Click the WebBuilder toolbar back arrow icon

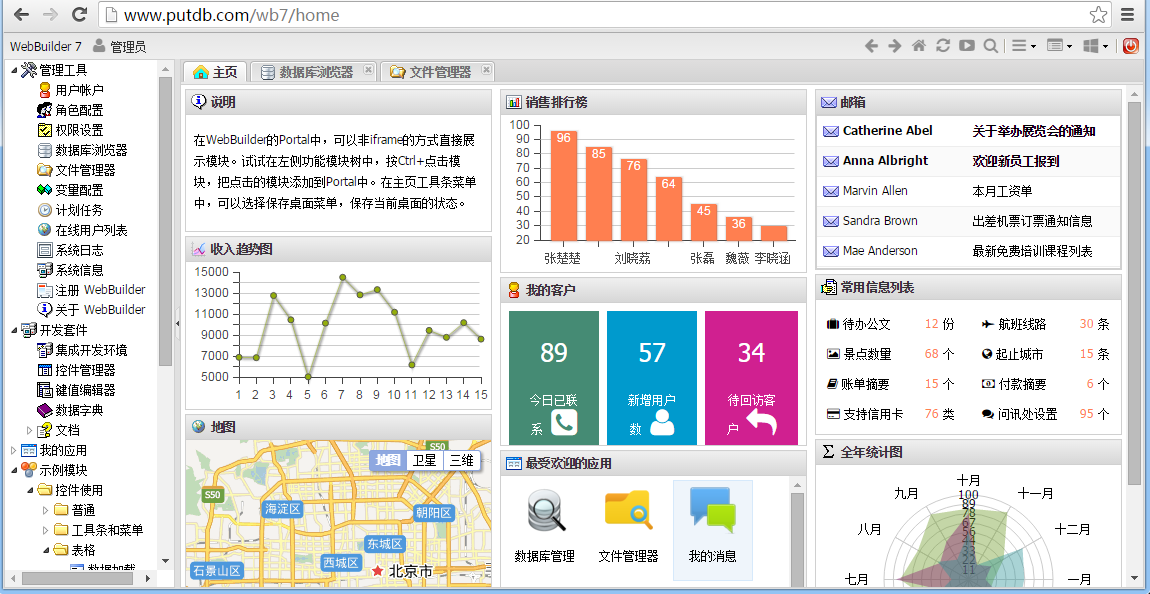871,46
